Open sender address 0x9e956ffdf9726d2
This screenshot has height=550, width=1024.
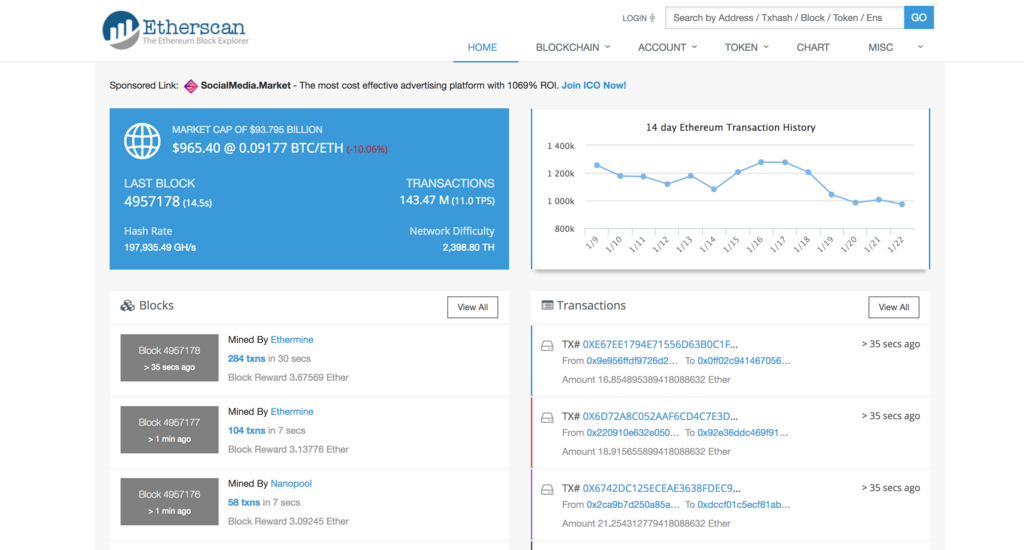click(x=632, y=361)
